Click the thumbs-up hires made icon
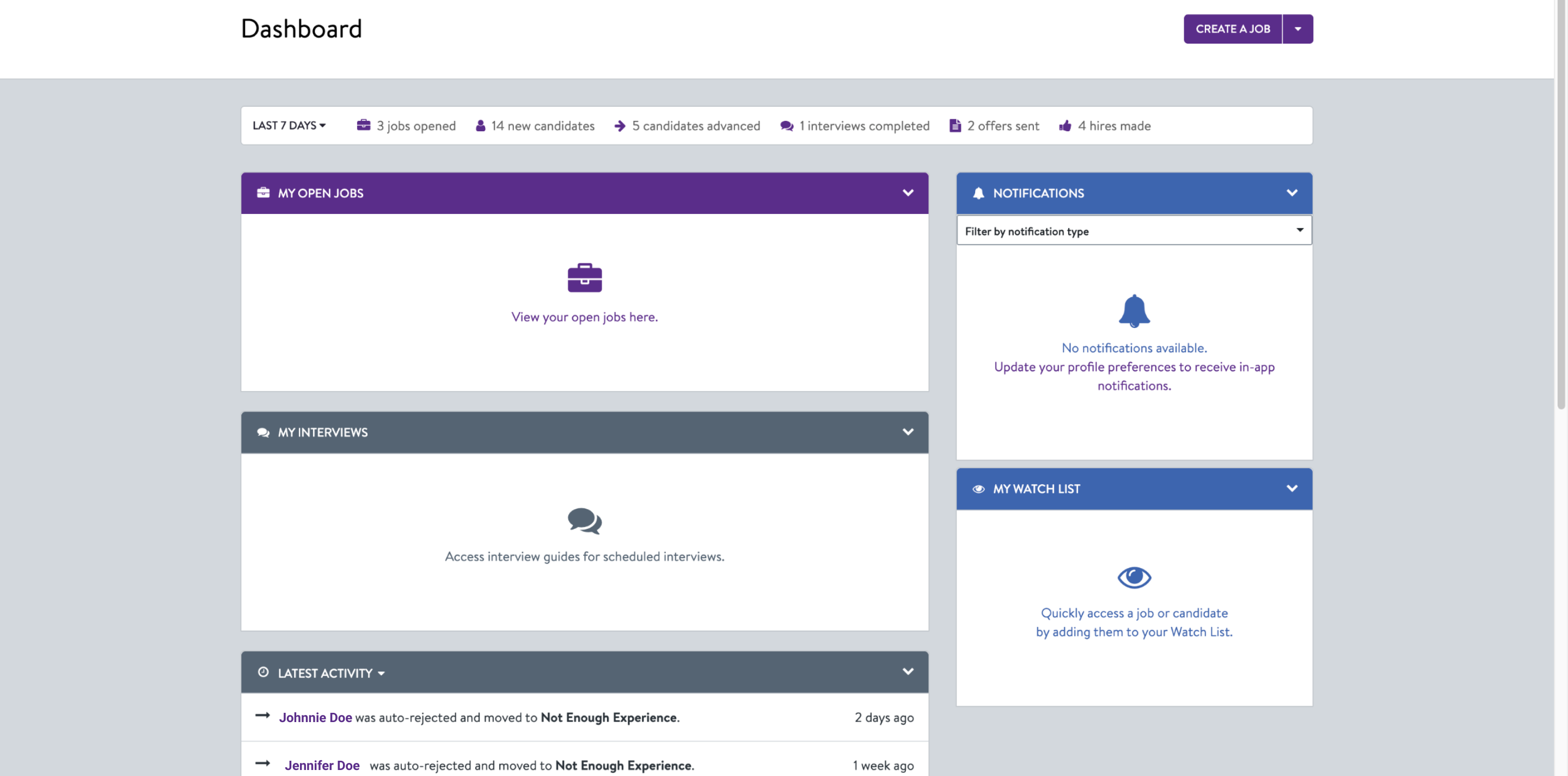This screenshot has width=1568, height=776. coord(1064,126)
